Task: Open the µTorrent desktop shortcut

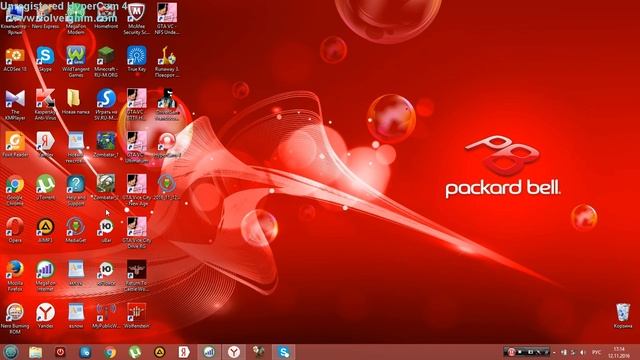Action: point(45,188)
